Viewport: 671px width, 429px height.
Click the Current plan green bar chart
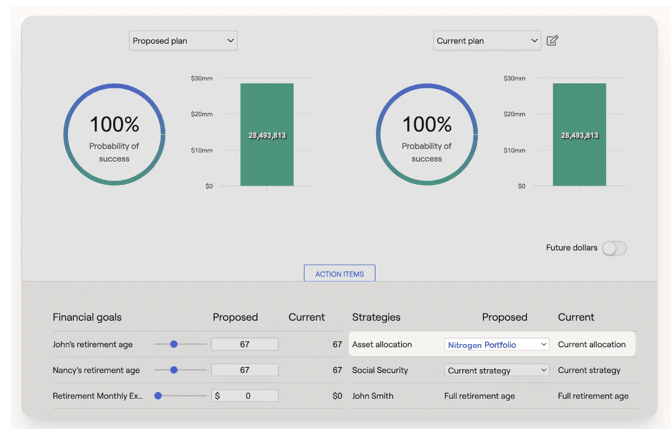[x=579, y=135]
